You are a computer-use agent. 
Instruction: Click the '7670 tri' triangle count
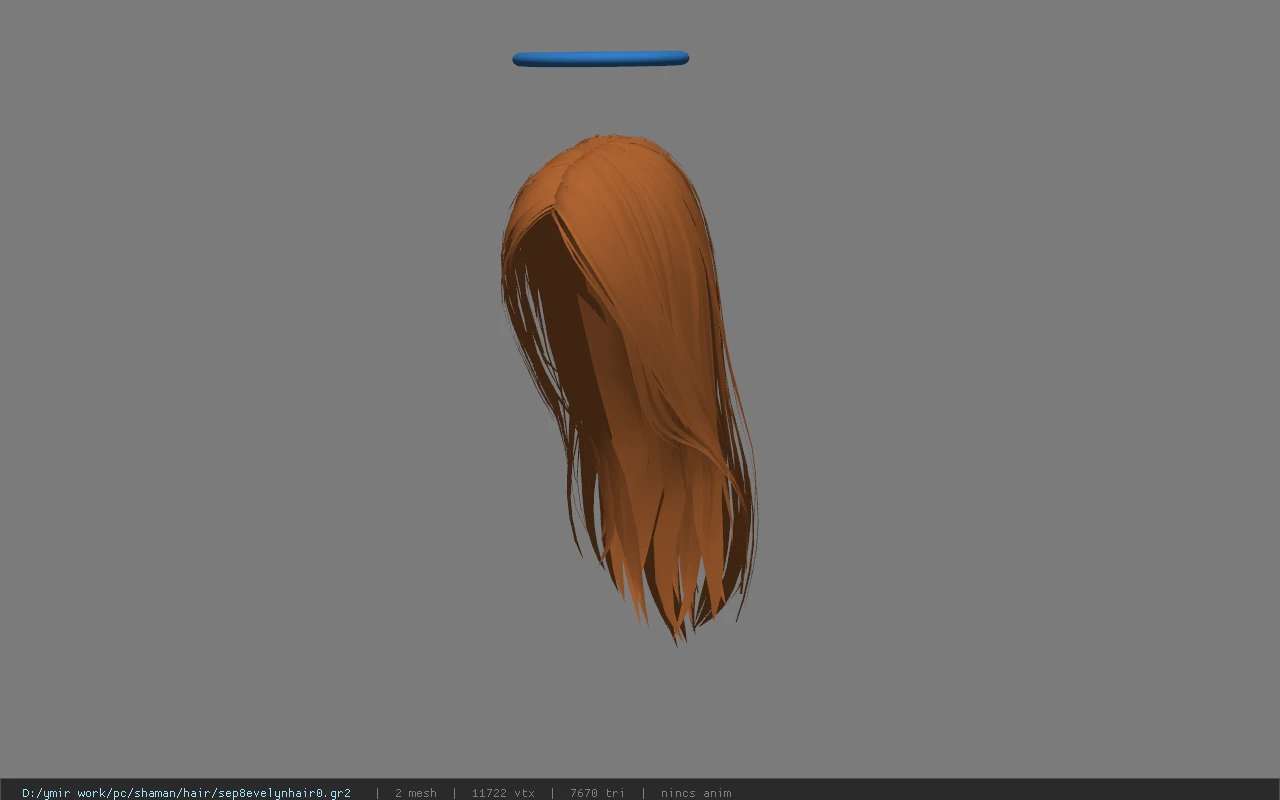tap(597, 793)
